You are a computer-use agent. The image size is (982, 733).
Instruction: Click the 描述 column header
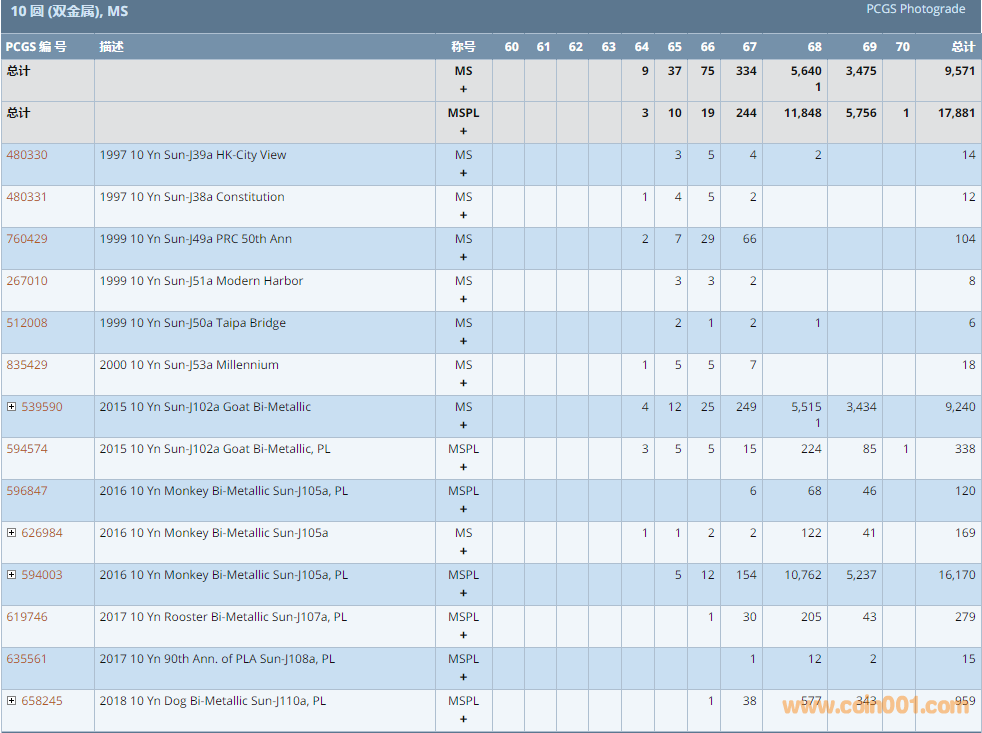click(112, 47)
